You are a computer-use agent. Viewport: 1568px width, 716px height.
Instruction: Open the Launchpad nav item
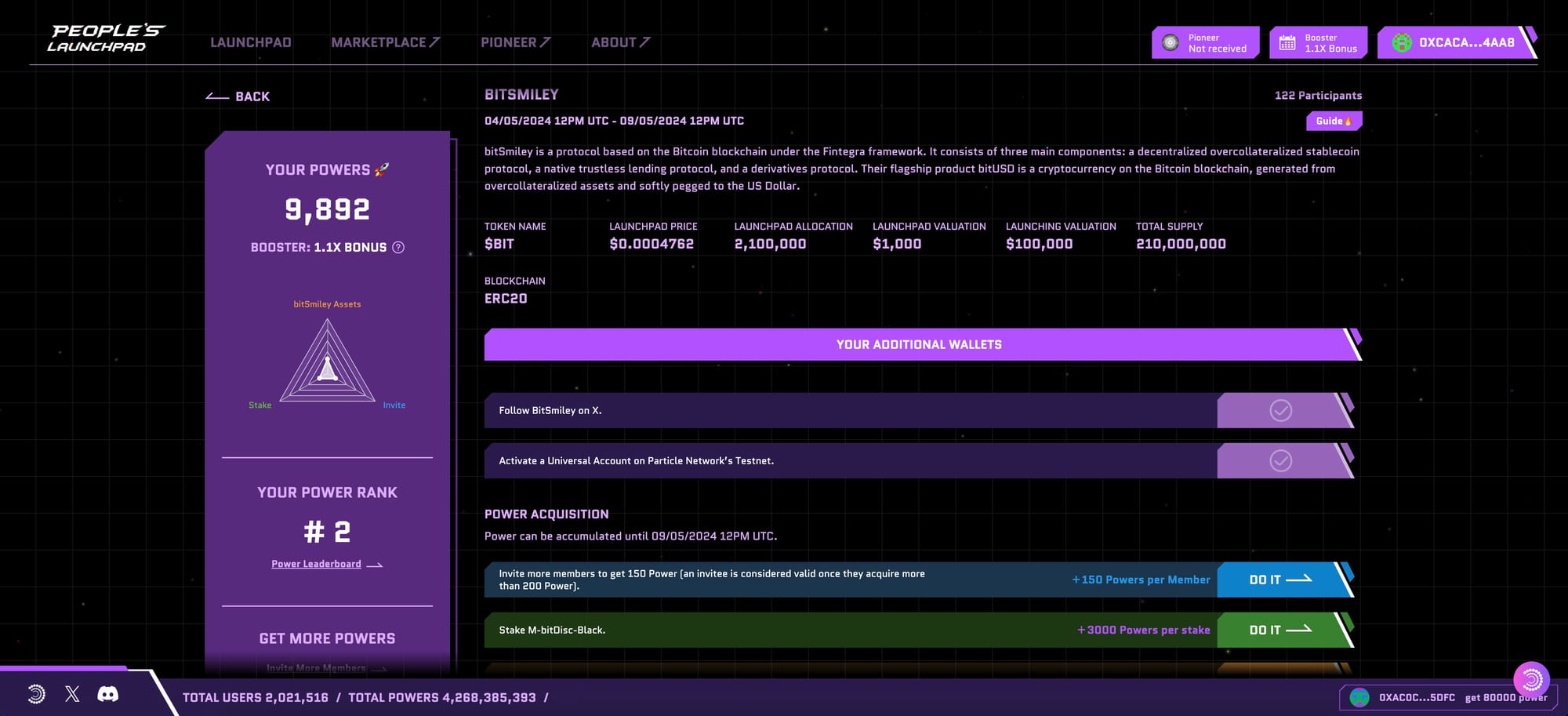click(x=250, y=42)
